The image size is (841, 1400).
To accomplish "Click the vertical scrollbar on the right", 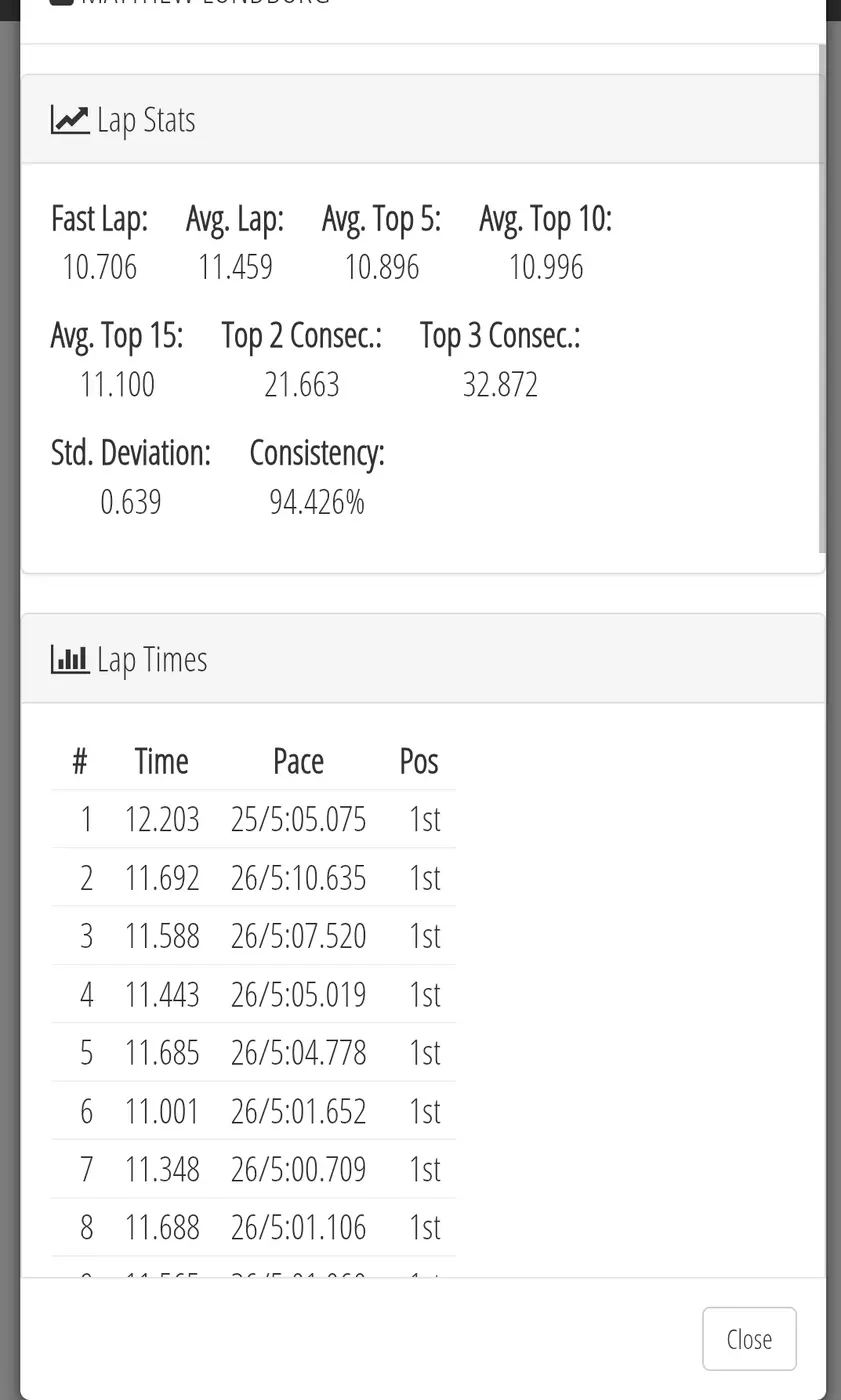I will [822, 298].
